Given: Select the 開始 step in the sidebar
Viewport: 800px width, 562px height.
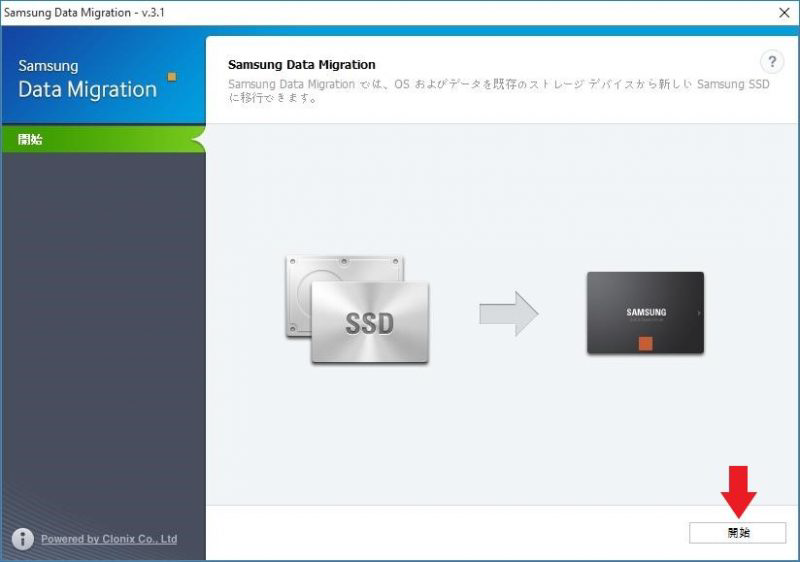Looking at the screenshot, I should click(104, 139).
